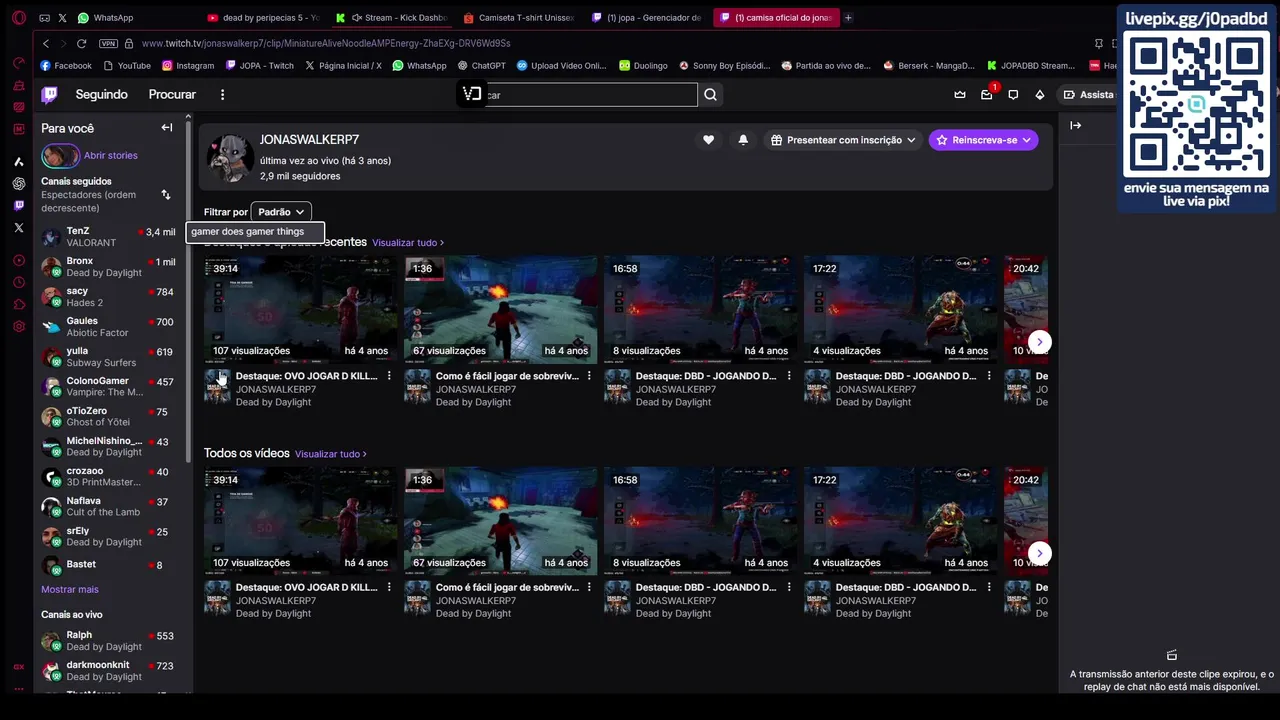
Task: Open Seguindo tab in Twitch header
Action: (x=101, y=94)
